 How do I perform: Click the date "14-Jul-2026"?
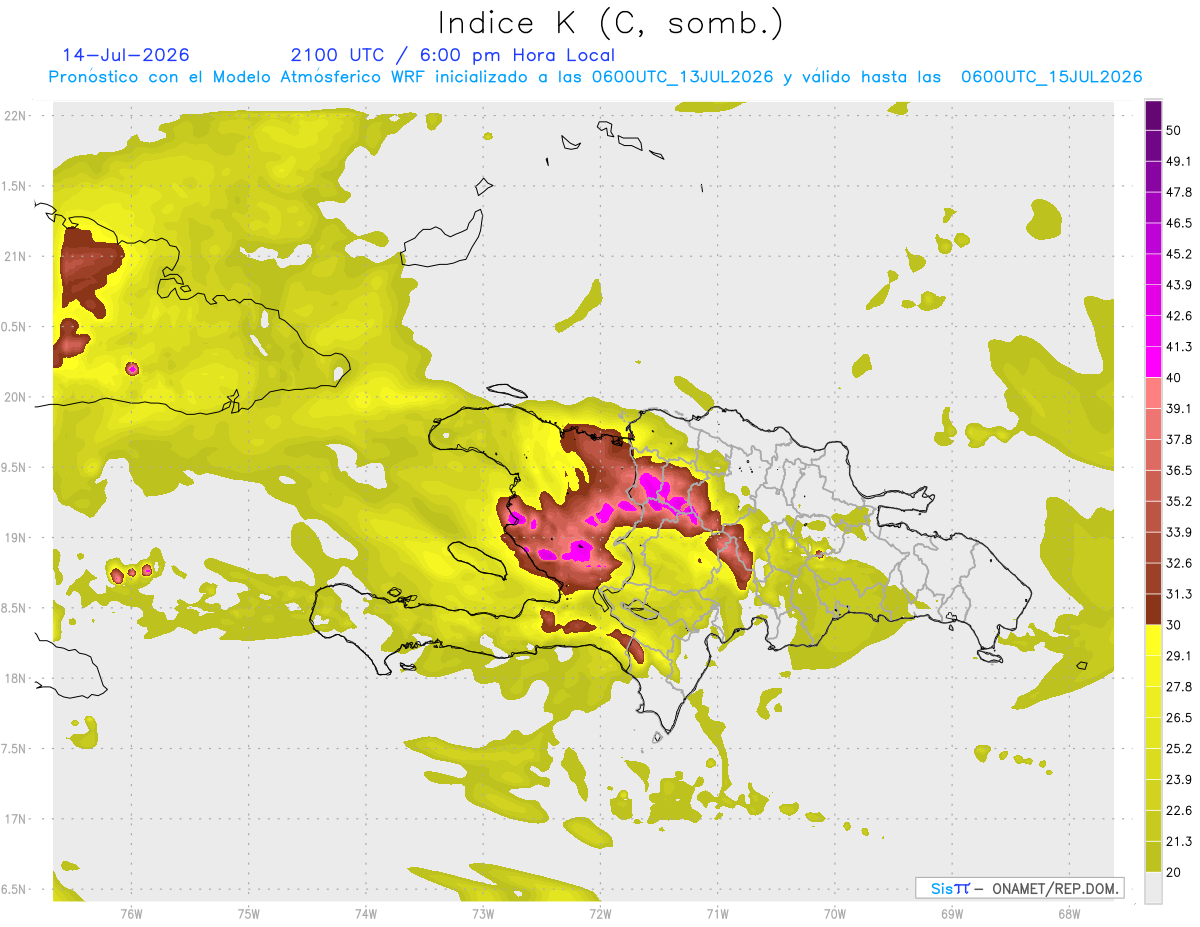click(126, 55)
